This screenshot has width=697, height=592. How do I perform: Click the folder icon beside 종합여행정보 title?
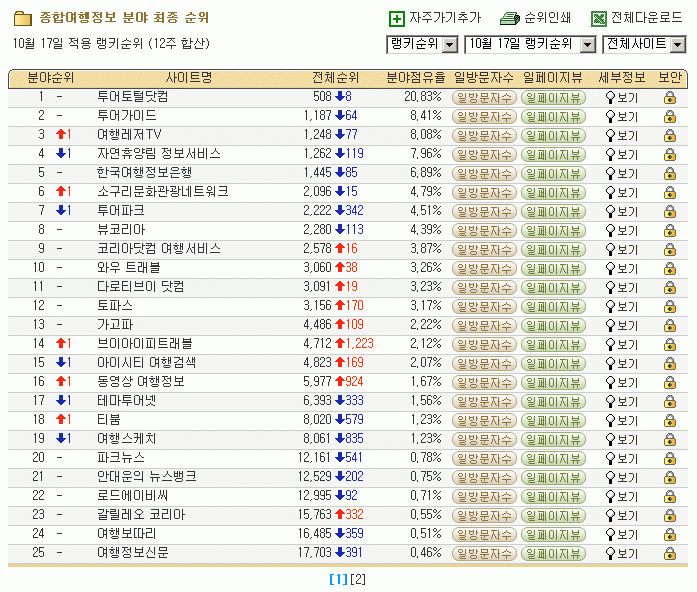(23, 18)
